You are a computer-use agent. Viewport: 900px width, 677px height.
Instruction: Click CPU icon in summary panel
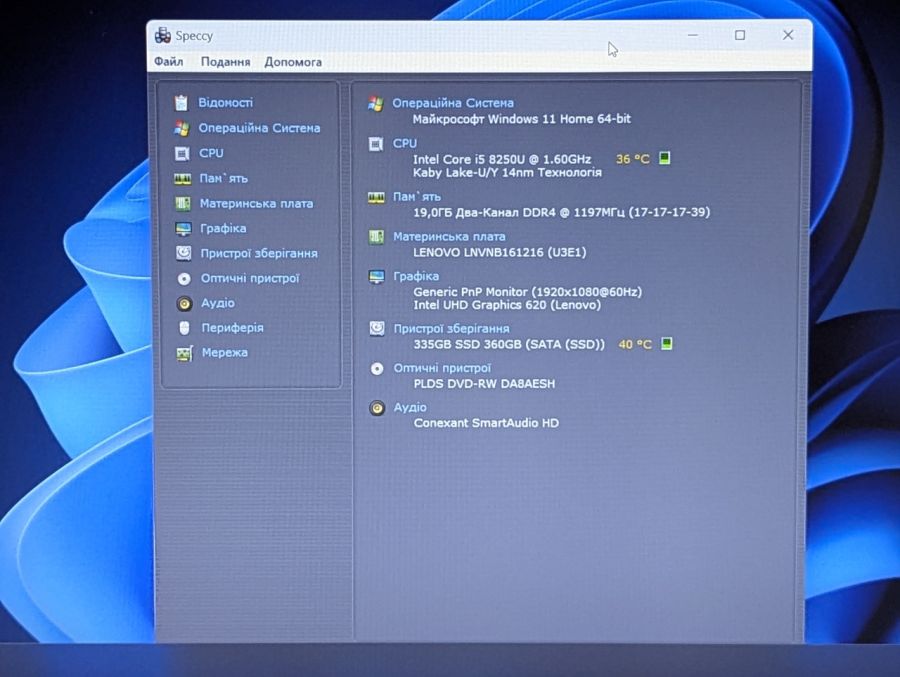pos(375,144)
